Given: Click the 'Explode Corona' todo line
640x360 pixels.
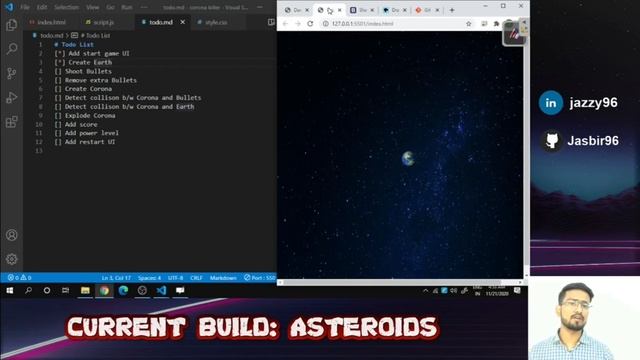Looking at the screenshot, I should pos(84,116).
